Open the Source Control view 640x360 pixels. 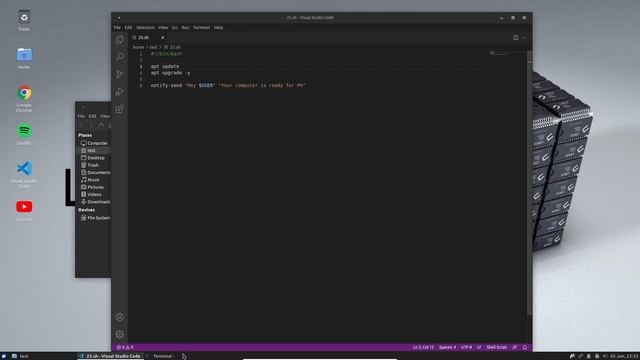point(119,74)
